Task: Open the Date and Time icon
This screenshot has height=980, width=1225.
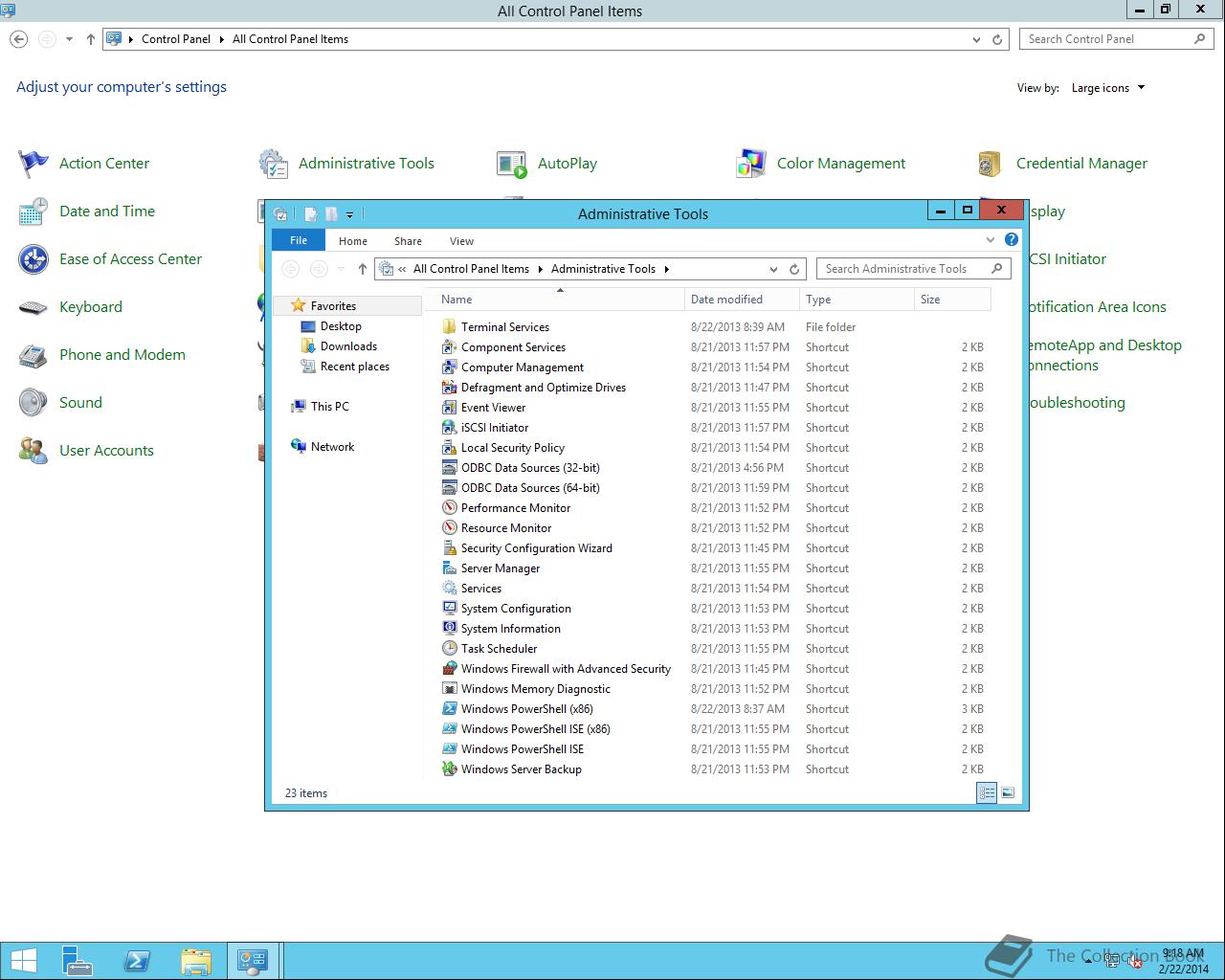Action: [x=33, y=212]
